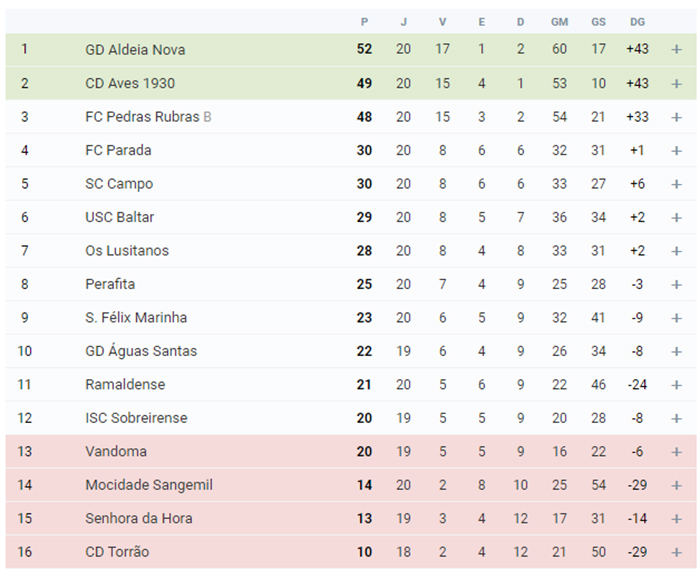Open the ISC Sobreirense team link
The height and width of the screenshot is (579, 700).
[x=136, y=418]
